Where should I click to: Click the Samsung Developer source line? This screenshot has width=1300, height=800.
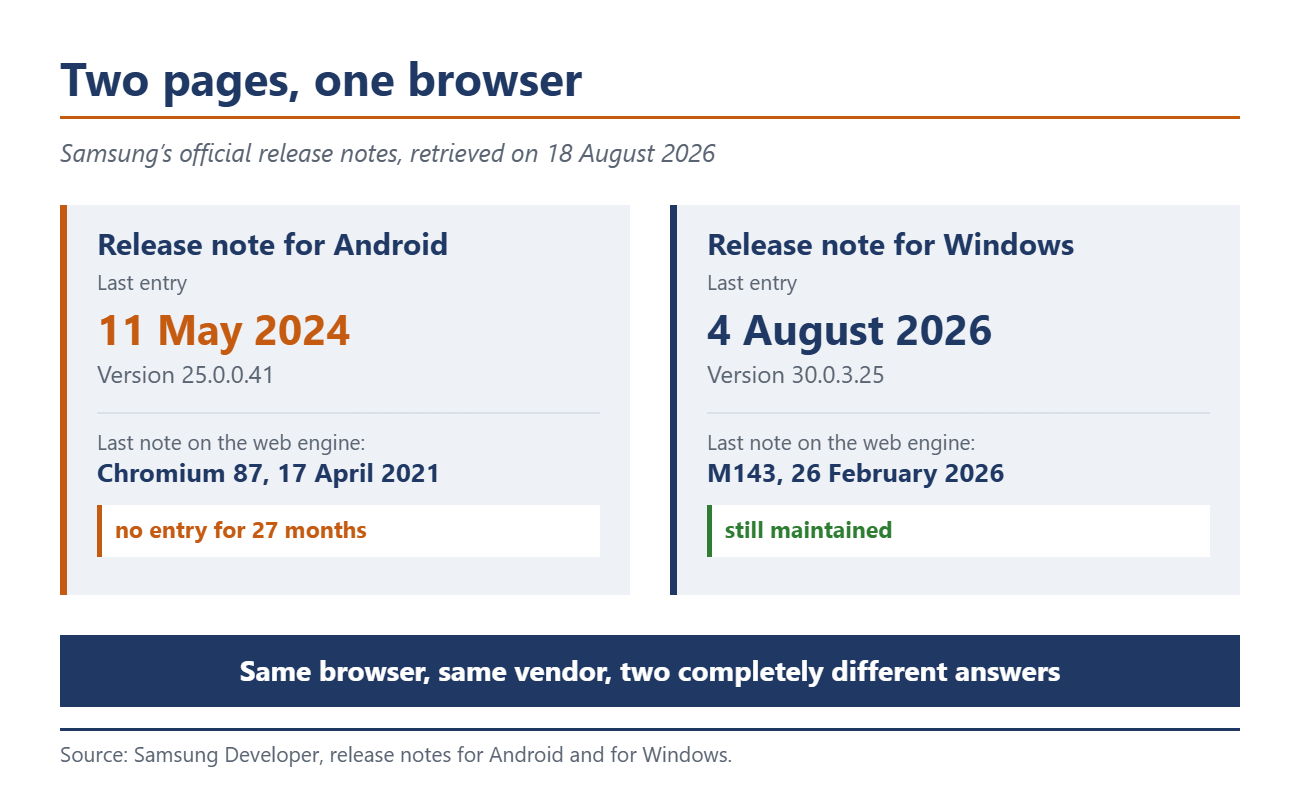click(396, 755)
